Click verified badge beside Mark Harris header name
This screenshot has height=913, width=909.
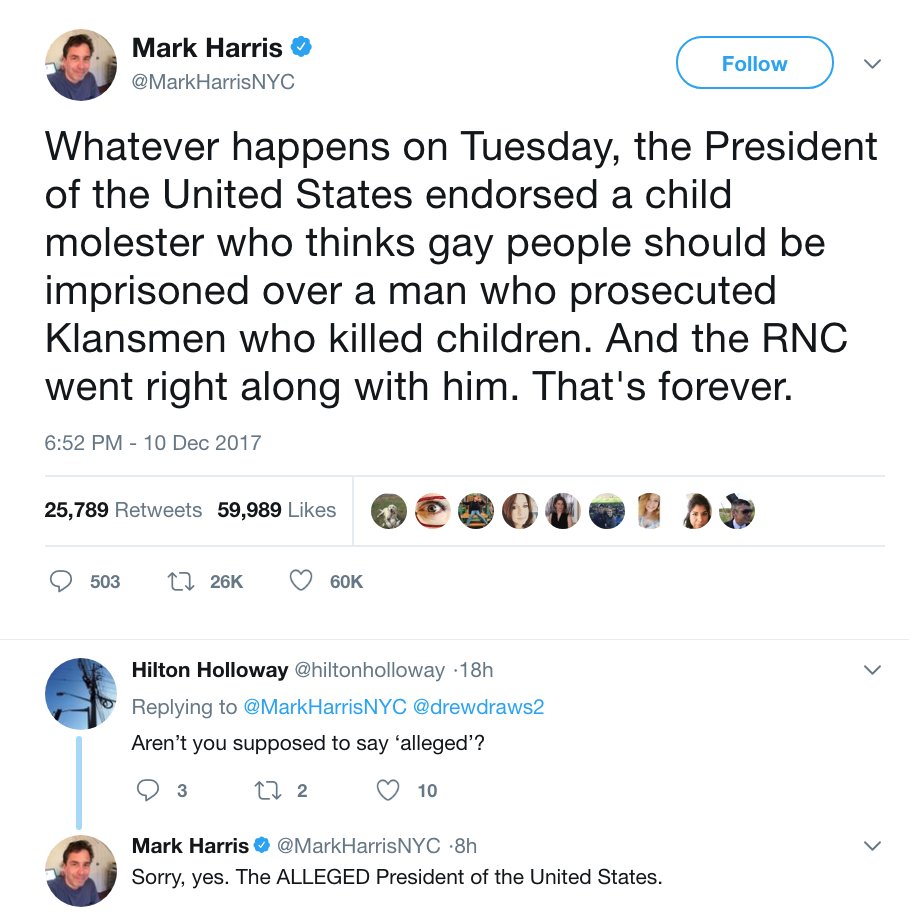click(x=302, y=46)
